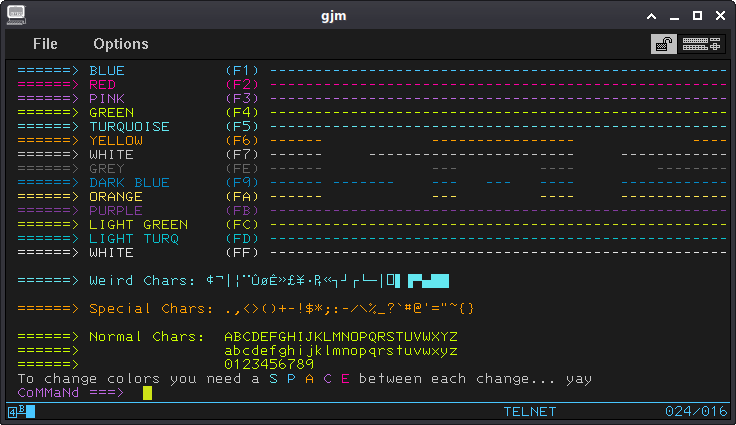Screen dimensions: 736x425
Task: Click the GREEN color label
Action: tap(112, 113)
